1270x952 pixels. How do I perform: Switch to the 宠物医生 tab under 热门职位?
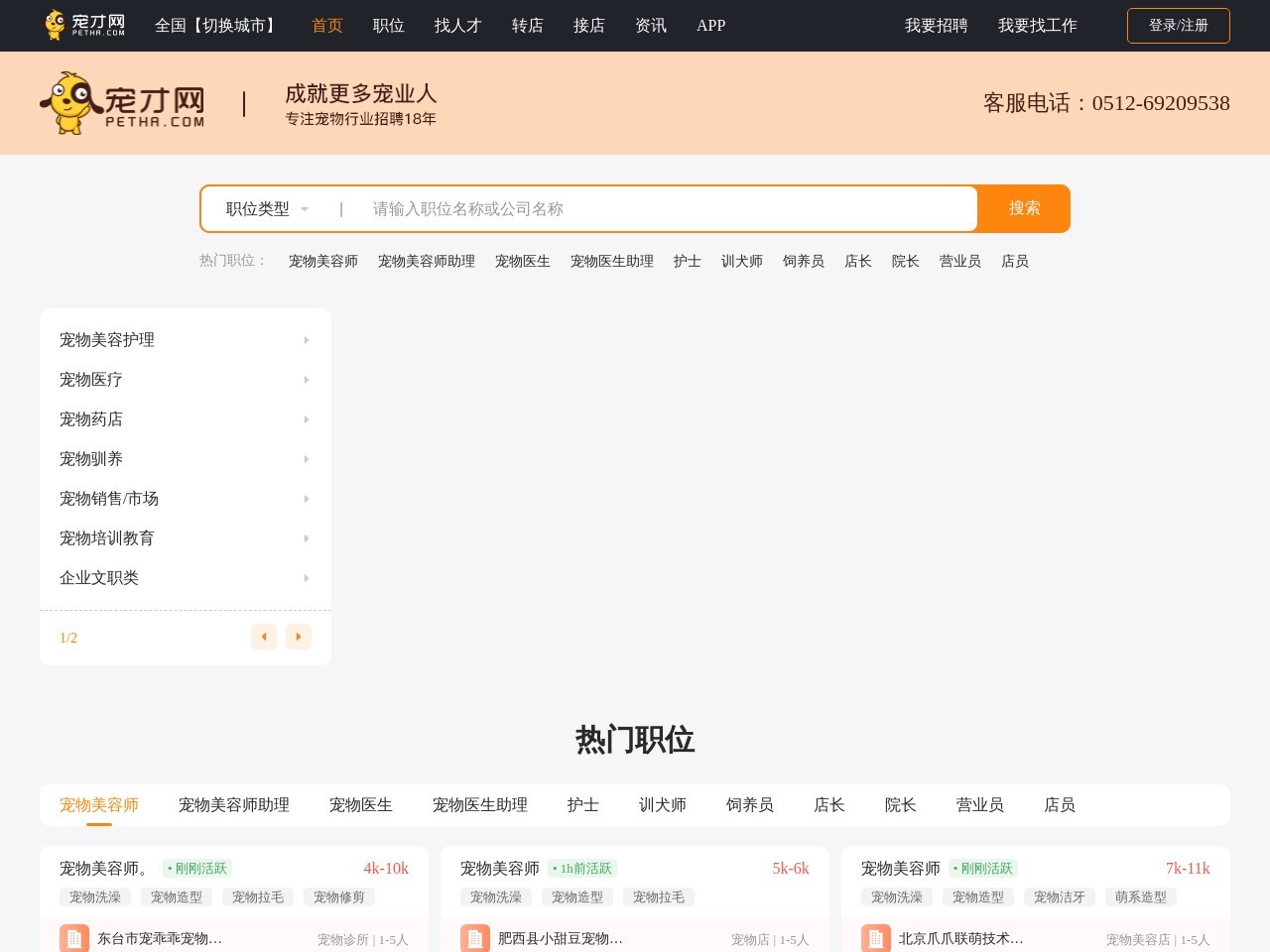[x=361, y=805]
